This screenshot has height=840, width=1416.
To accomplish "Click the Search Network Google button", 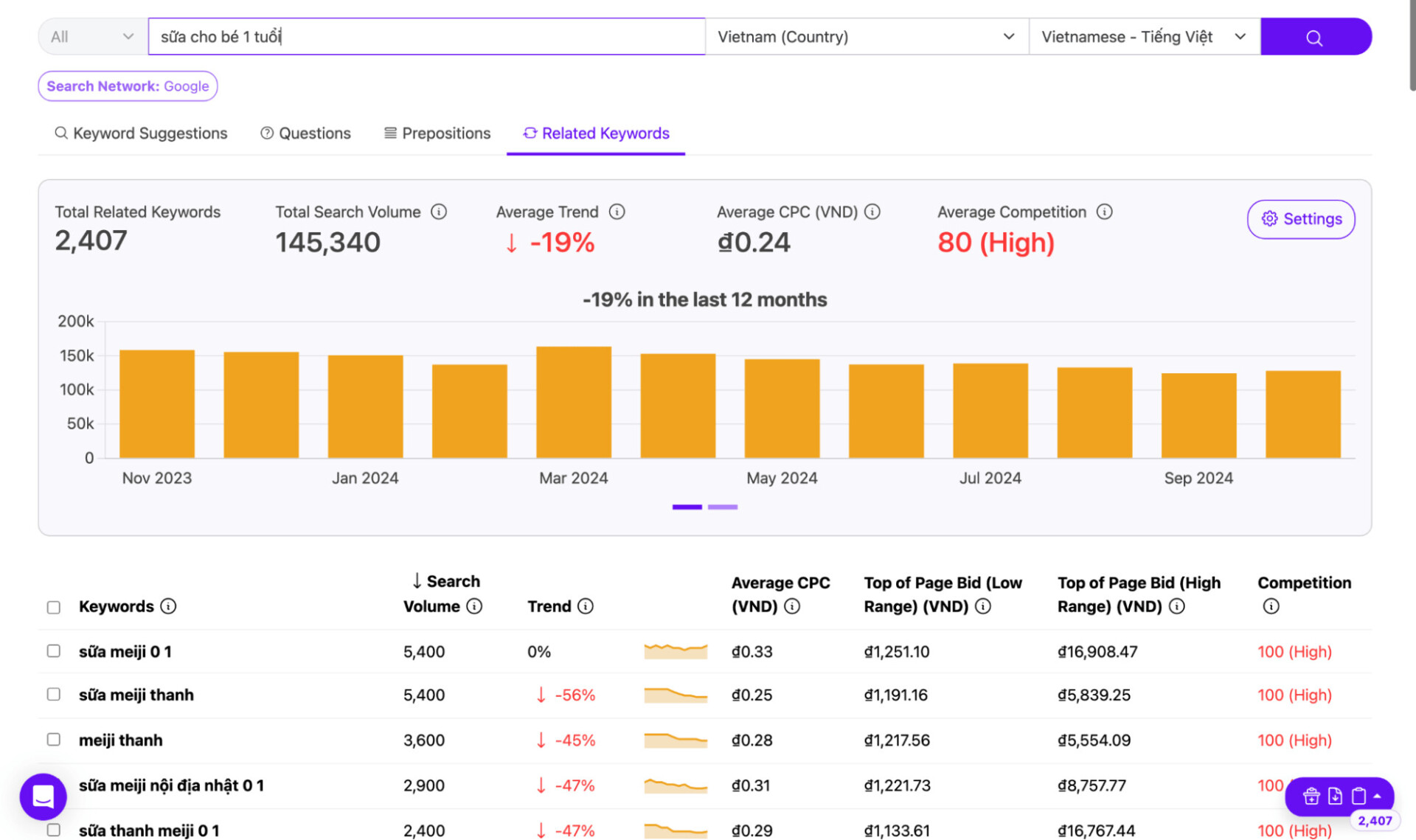I will point(128,85).
